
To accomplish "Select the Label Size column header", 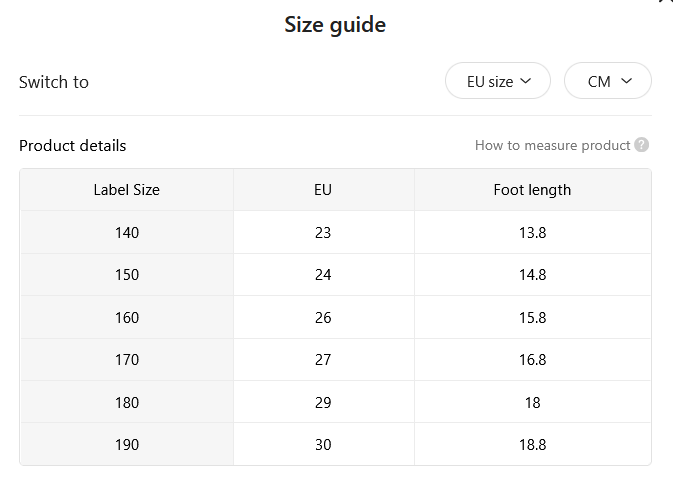I will 127,190.
